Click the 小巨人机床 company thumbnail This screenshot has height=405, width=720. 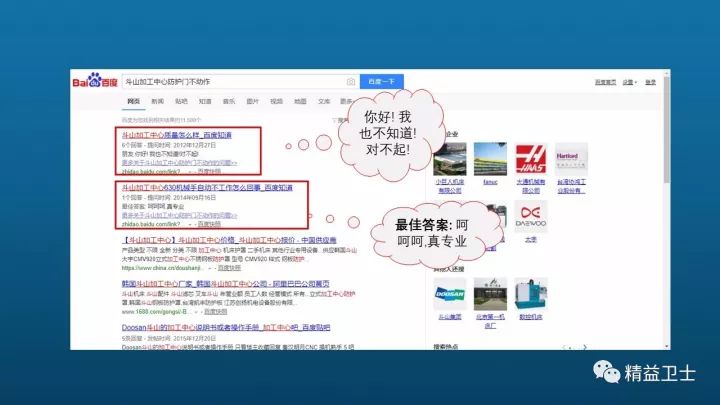click(x=450, y=159)
